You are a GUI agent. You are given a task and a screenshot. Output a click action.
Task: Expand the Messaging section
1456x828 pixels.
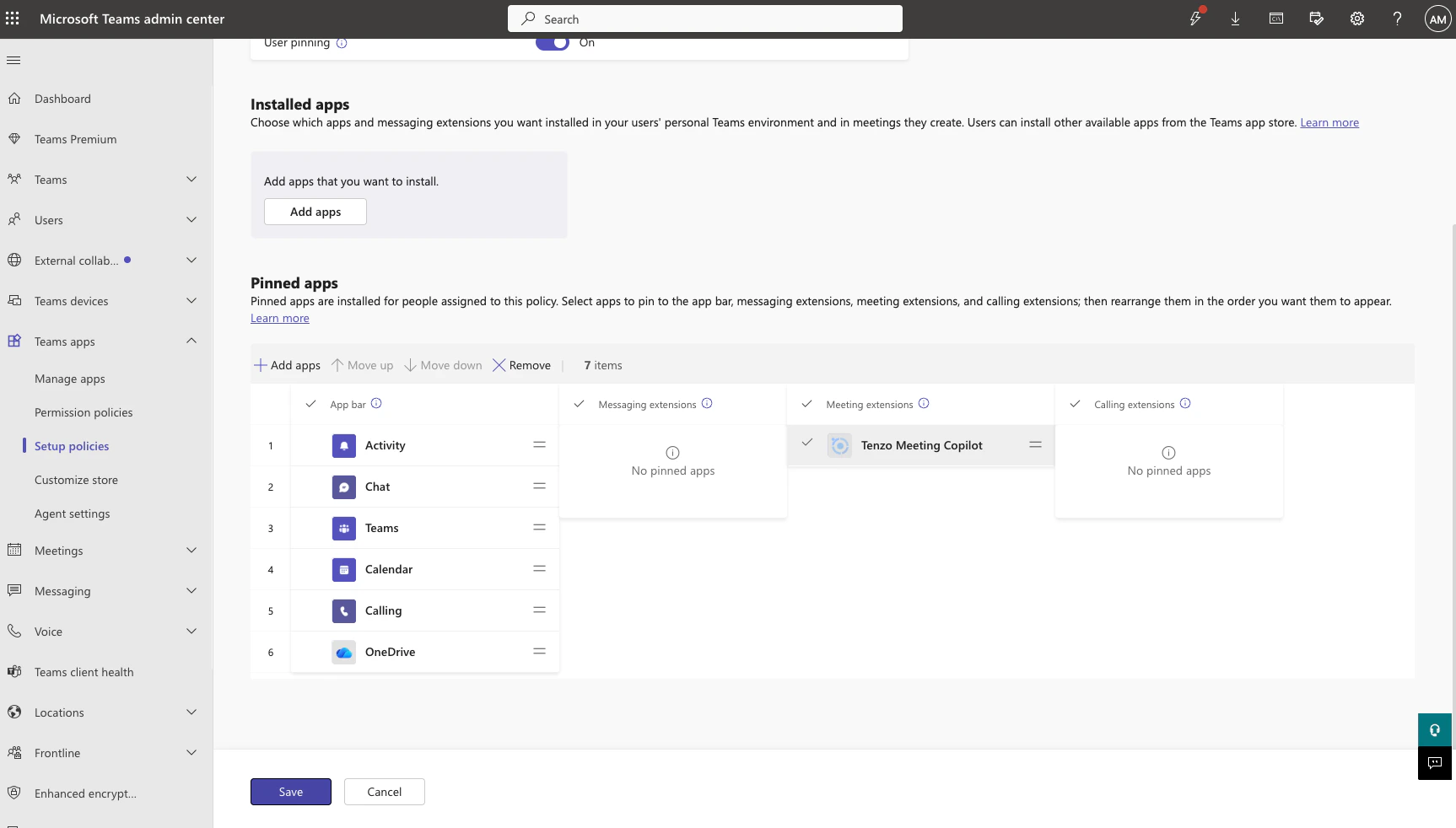click(x=191, y=590)
